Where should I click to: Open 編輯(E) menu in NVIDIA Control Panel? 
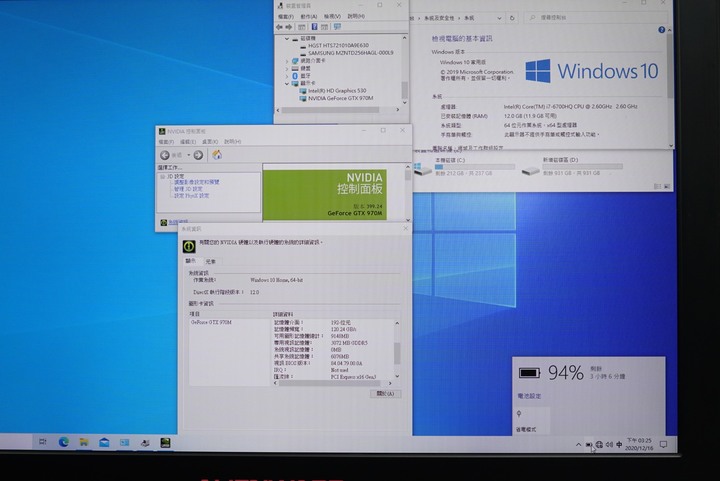[x=188, y=142]
